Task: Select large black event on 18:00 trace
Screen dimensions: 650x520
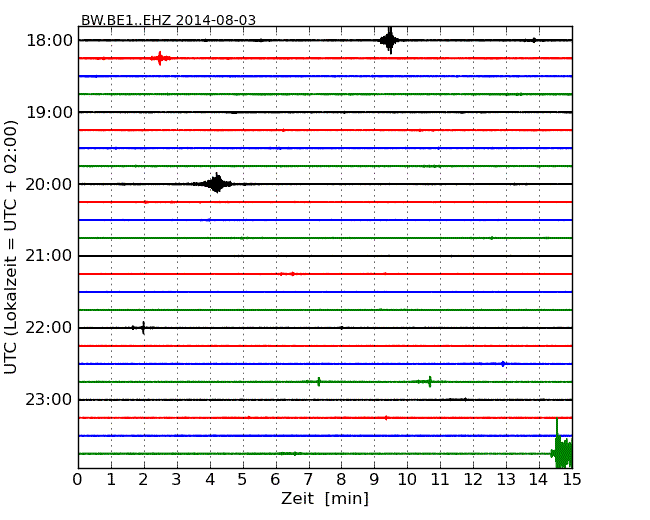Action: coord(390,40)
